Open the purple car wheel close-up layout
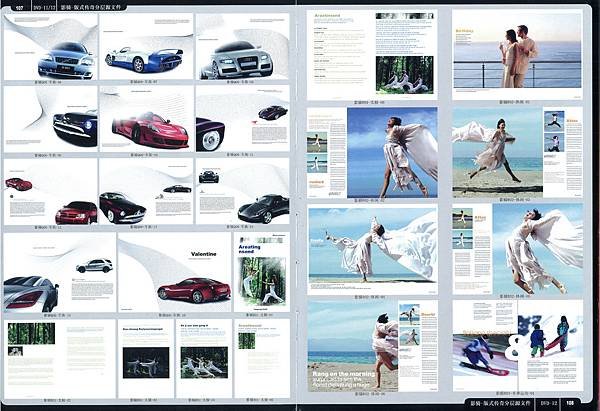600x411 pixels. [x=243, y=119]
